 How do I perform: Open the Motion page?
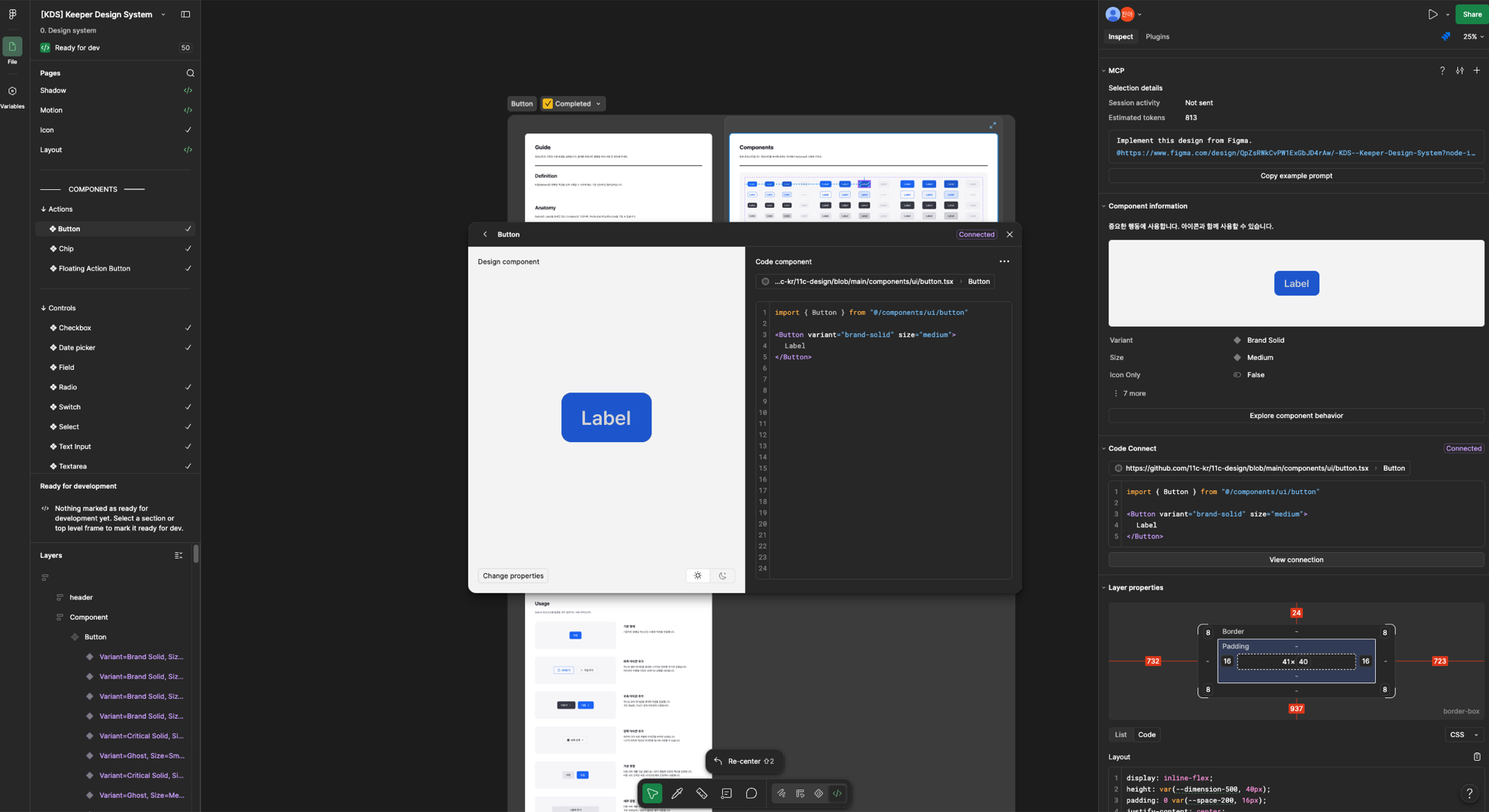116,110
